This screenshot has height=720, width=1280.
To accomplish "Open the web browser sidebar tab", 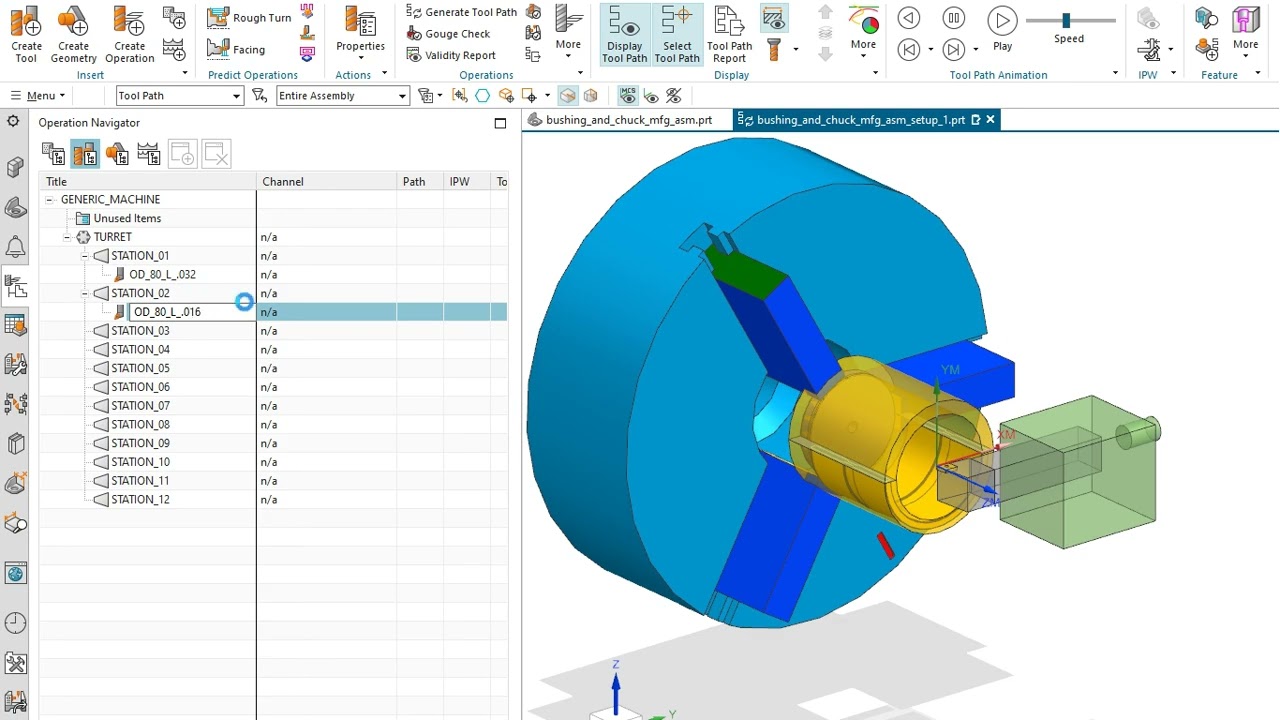I will pyautogui.click(x=15, y=573).
